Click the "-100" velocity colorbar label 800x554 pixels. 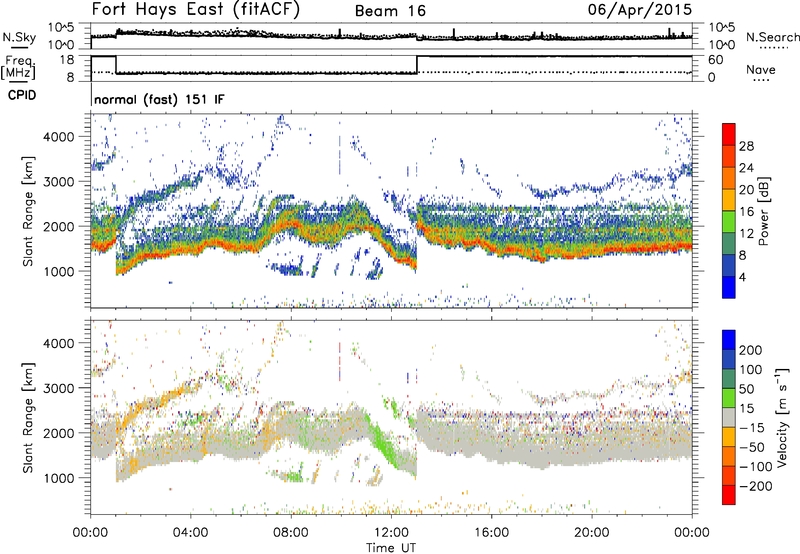(x=756, y=467)
